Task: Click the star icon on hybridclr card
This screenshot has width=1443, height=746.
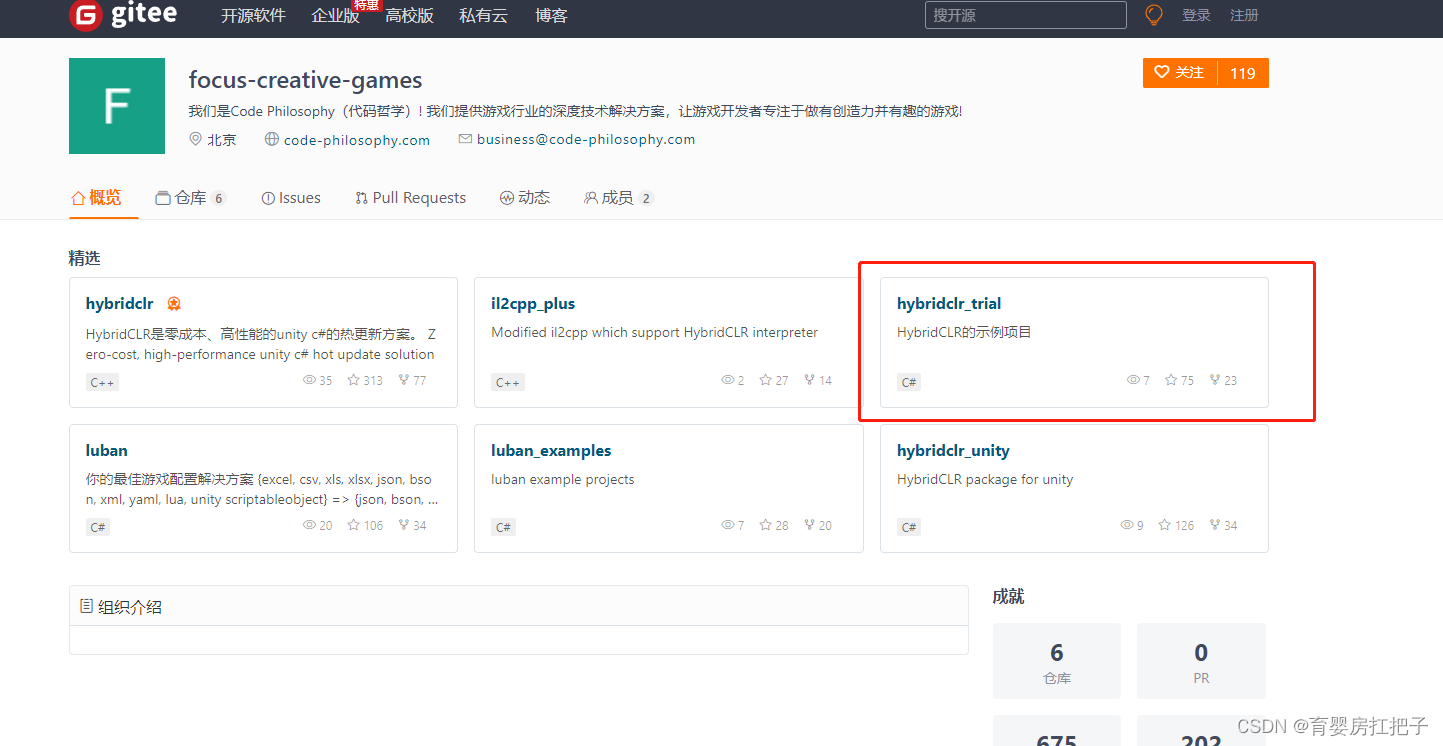Action: [353, 380]
